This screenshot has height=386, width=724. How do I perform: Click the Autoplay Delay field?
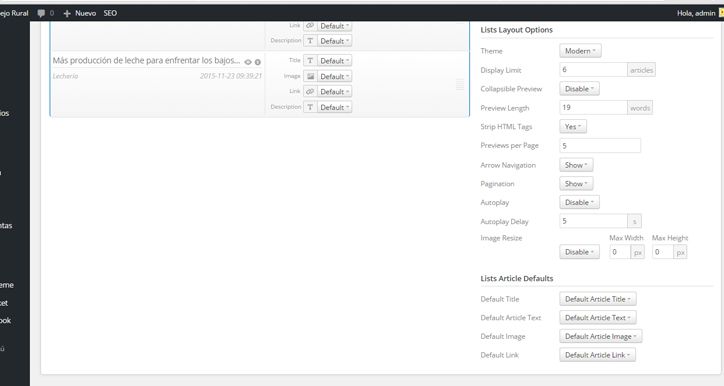tap(593, 221)
